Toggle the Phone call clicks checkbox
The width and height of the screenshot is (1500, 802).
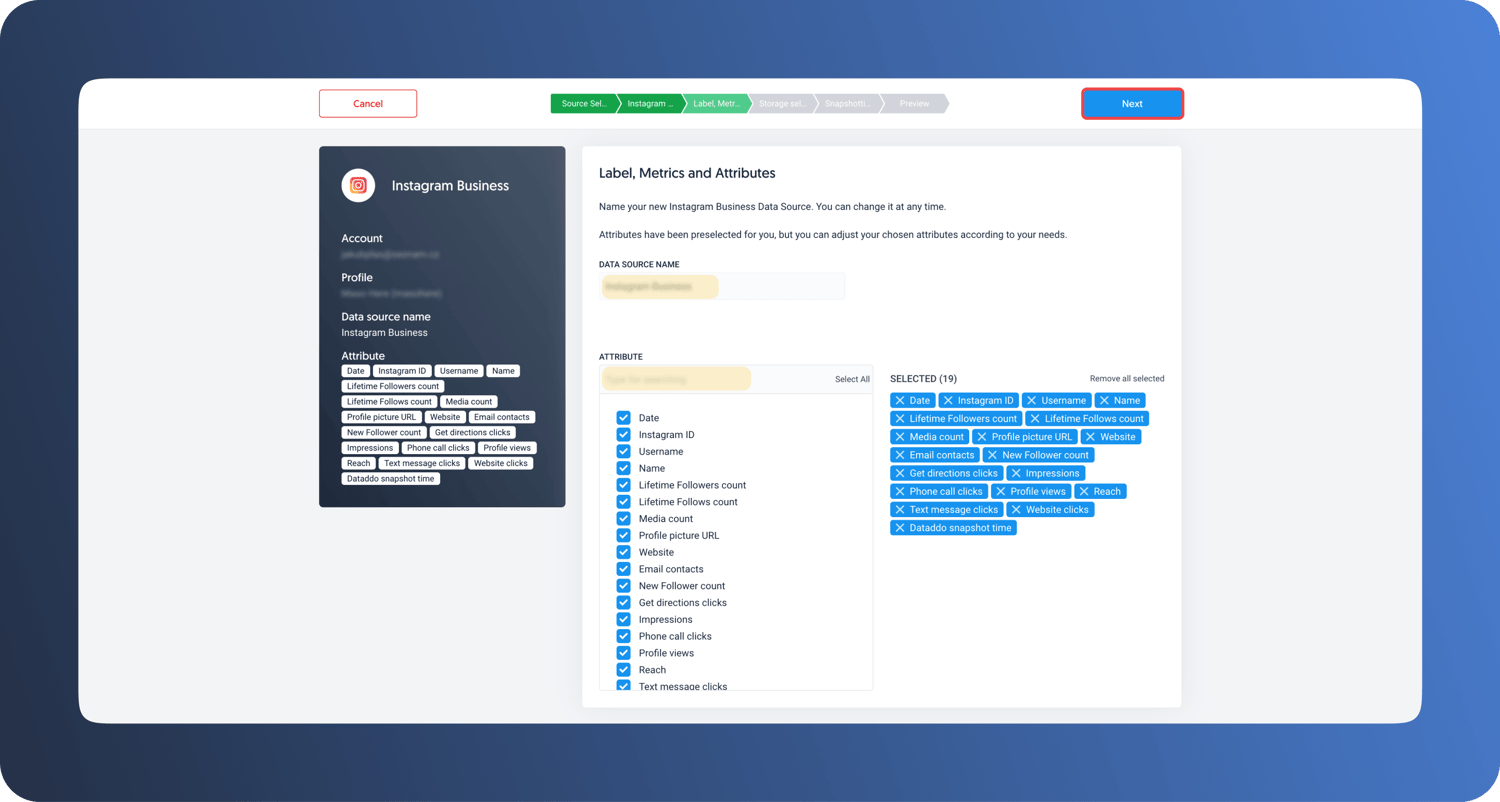[x=623, y=636]
